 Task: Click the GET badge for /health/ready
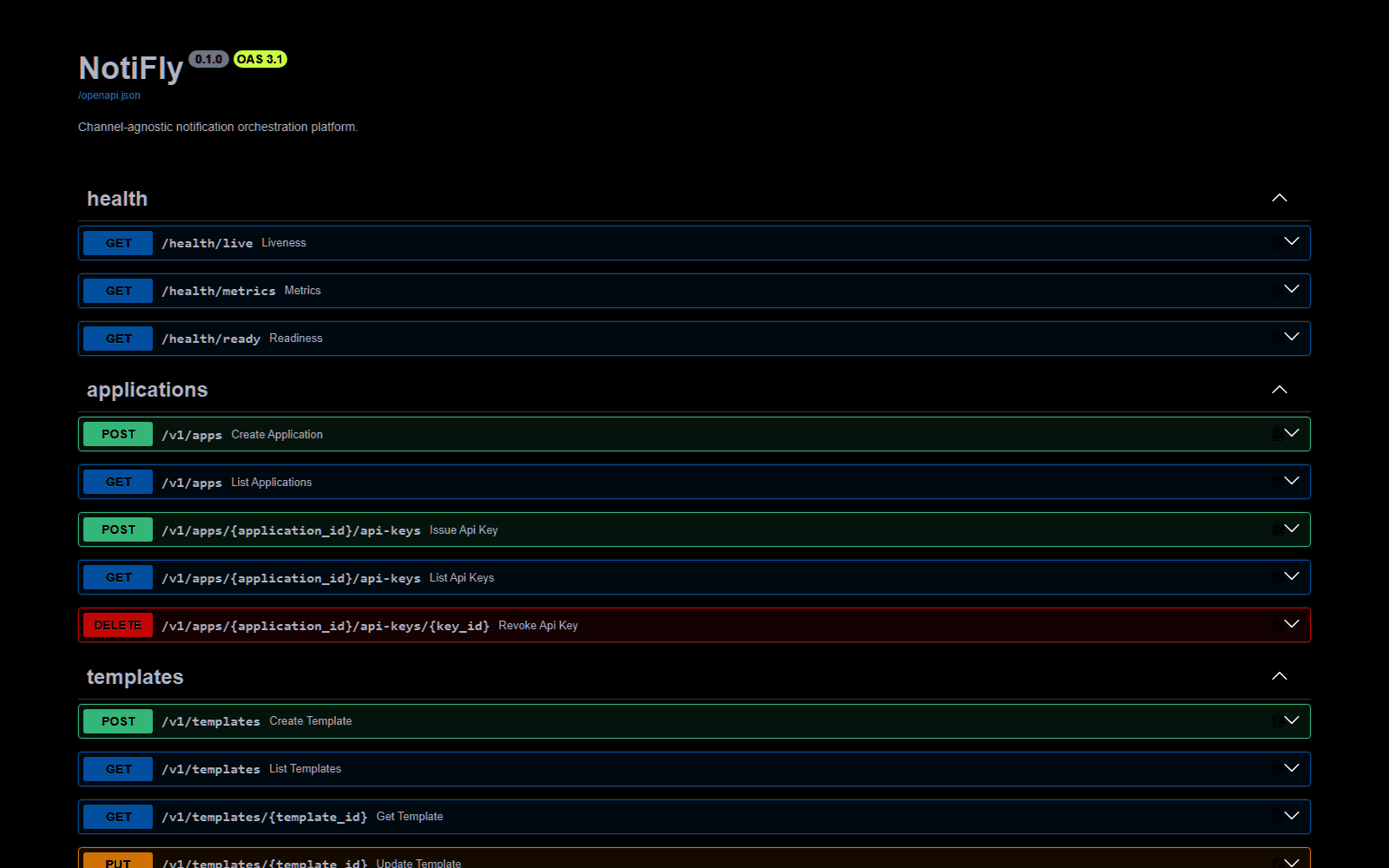pos(118,339)
